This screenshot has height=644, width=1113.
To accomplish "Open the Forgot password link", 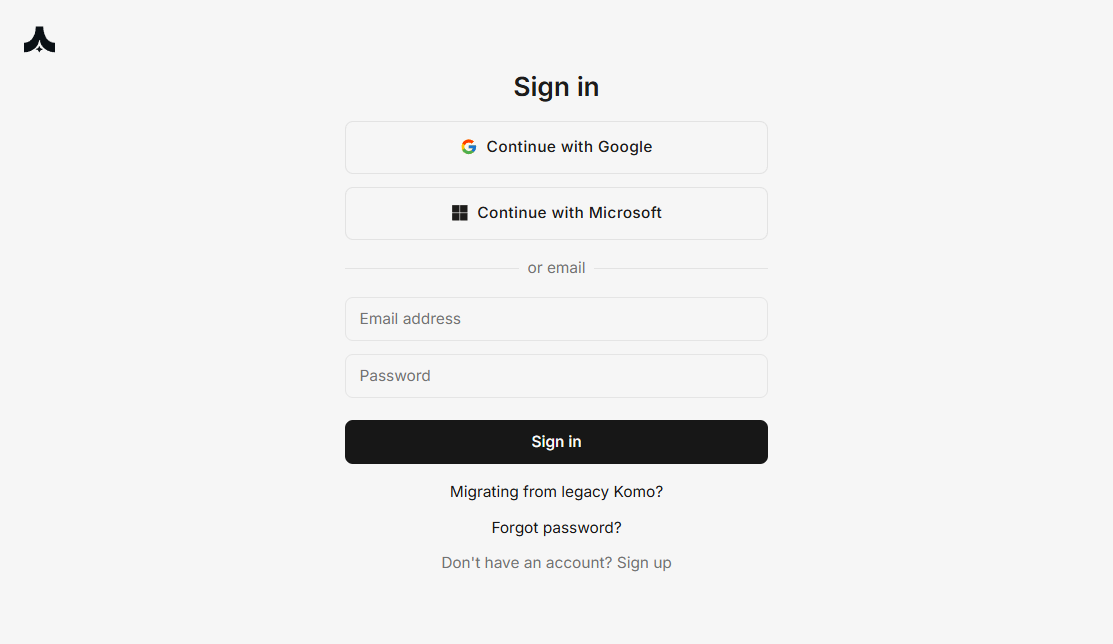I will coord(556,528).
